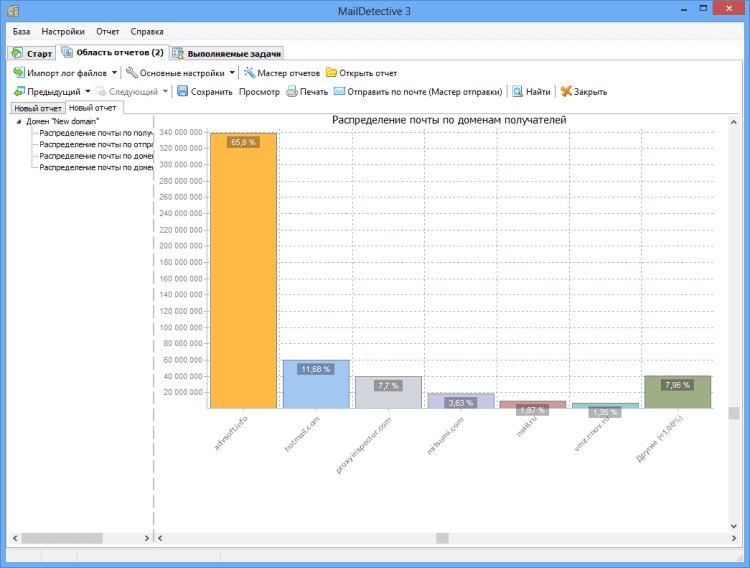Click the Выполняемые задачи tab icon
This screenshot has width=750, height=568.
(178, 53)
